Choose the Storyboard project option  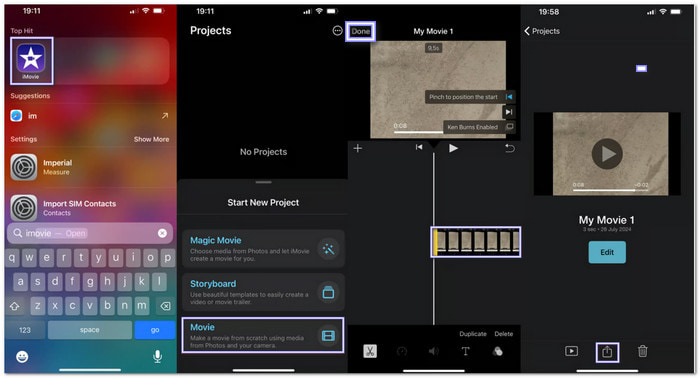coord(263,292)
